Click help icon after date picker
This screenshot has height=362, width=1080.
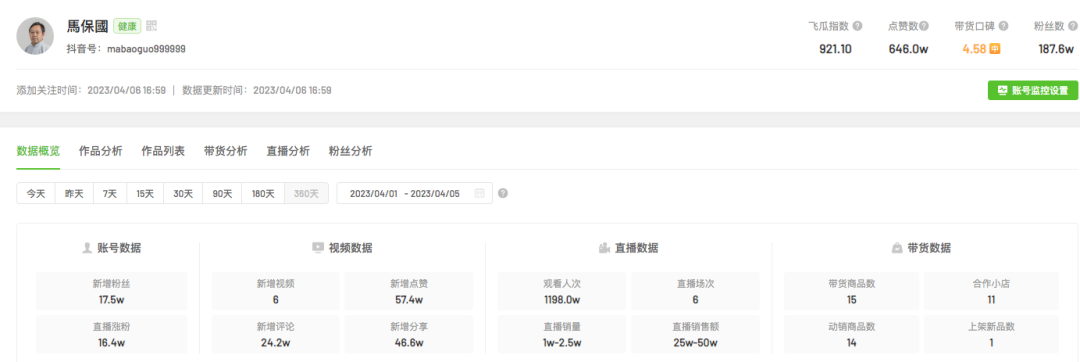503,193
